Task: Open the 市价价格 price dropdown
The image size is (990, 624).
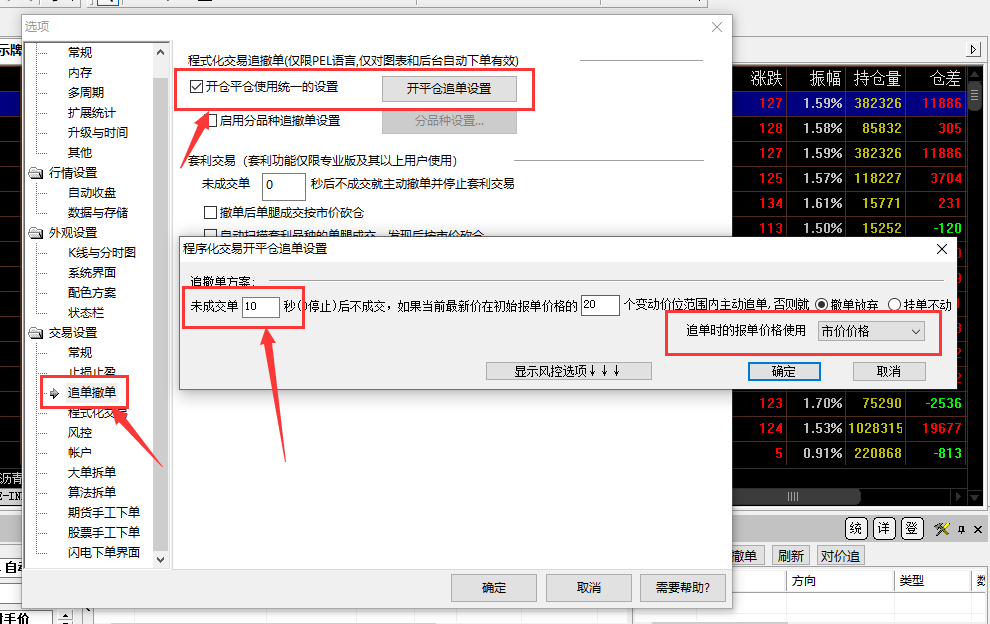Action: tap(871, 331)
